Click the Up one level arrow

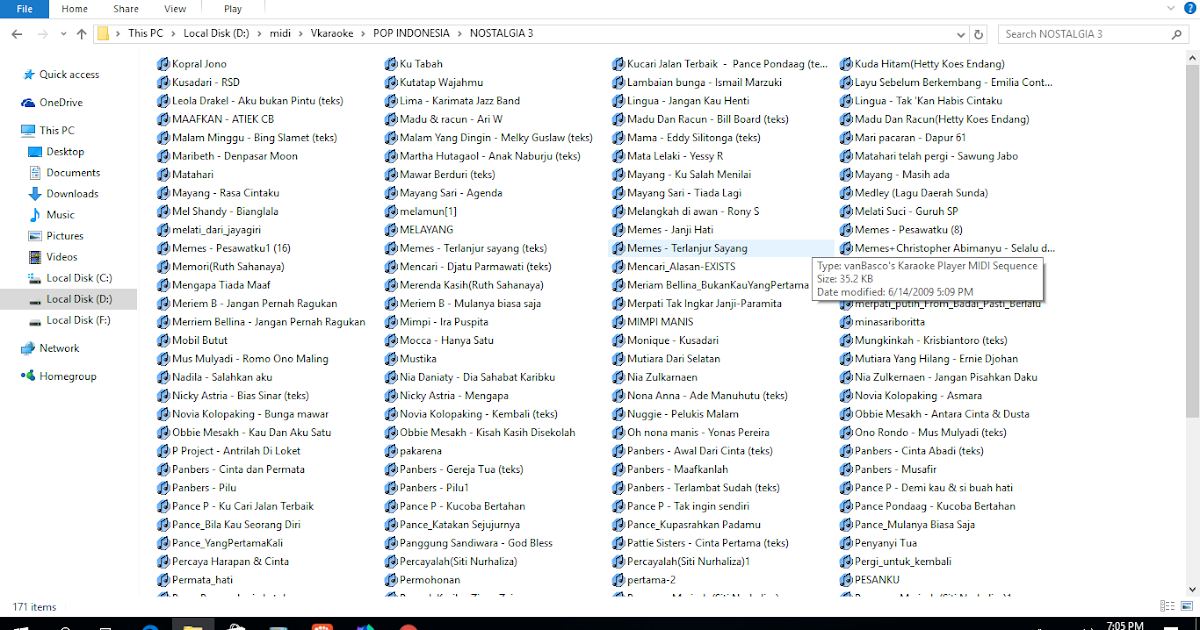click(x=81, y=33)
